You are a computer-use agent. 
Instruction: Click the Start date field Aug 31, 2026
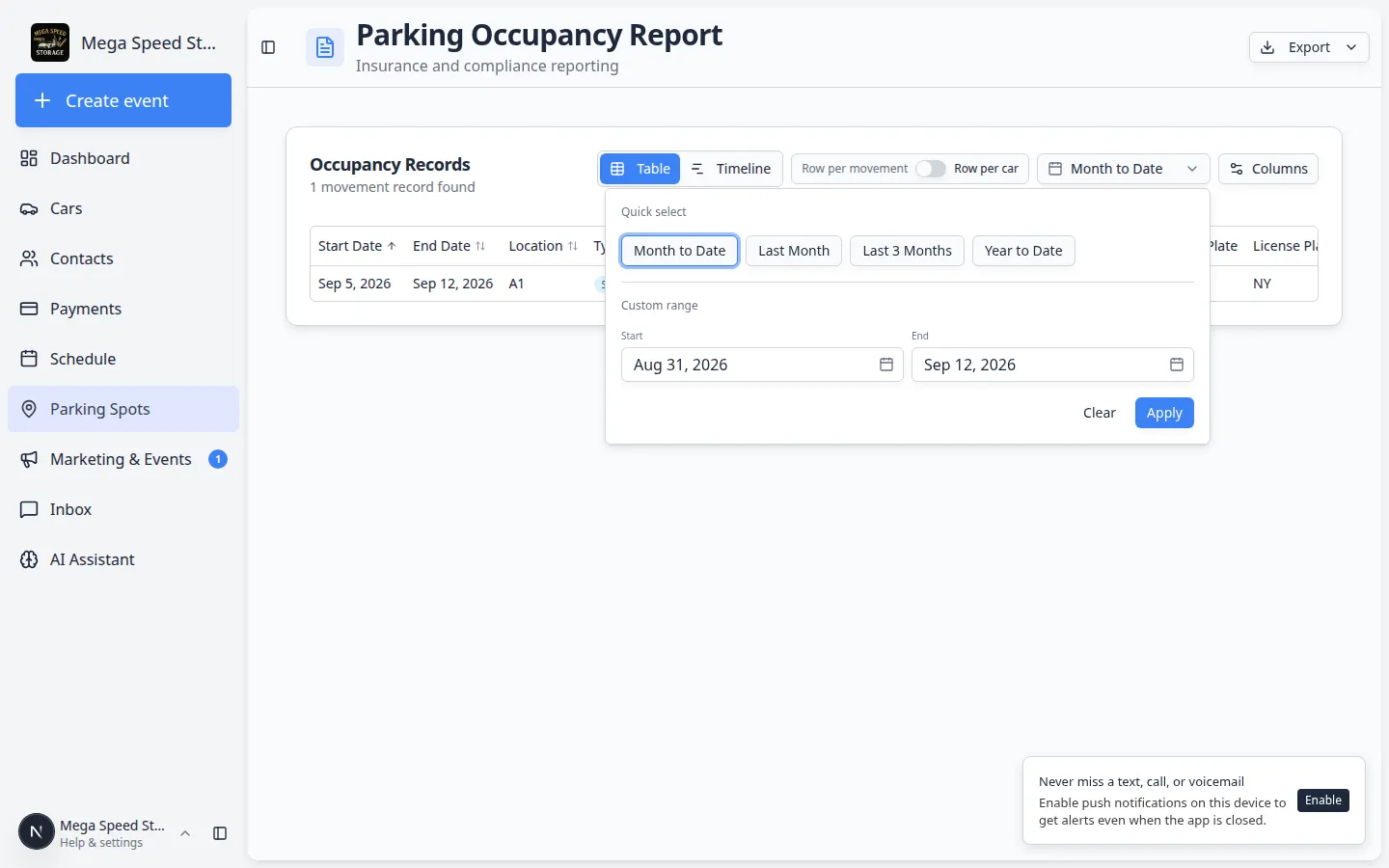tap(762, 365)
